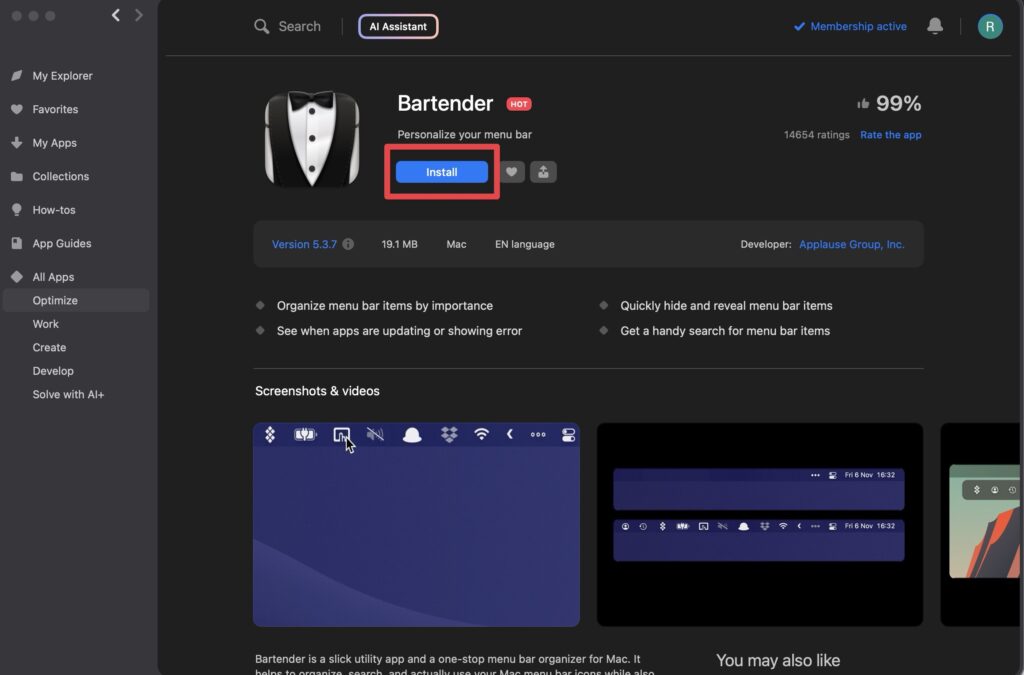Click Rate the app link
This screenshot has height=675, width=1024.
tap(890, 134)
